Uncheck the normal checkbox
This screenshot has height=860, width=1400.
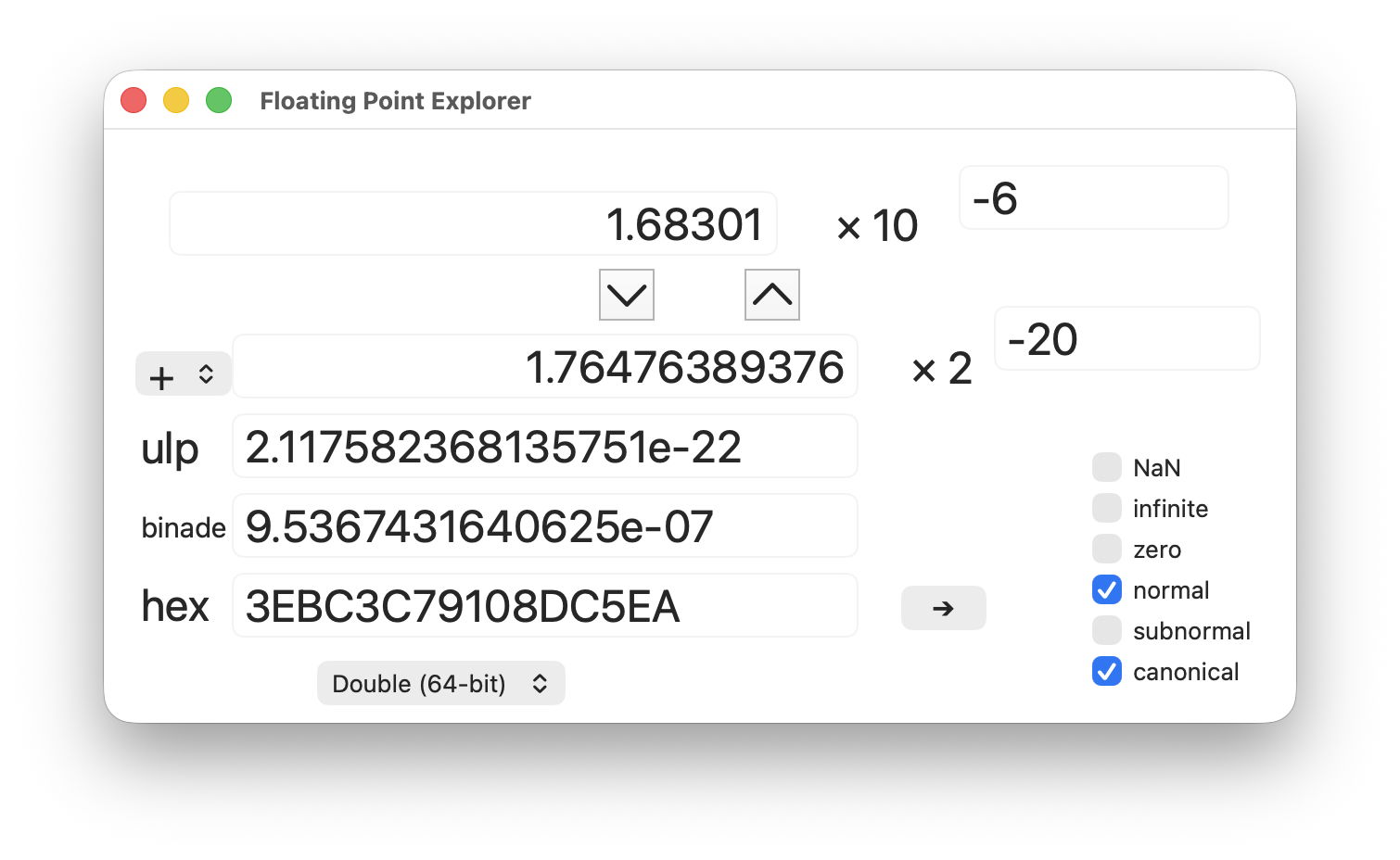click(1107, 589)
